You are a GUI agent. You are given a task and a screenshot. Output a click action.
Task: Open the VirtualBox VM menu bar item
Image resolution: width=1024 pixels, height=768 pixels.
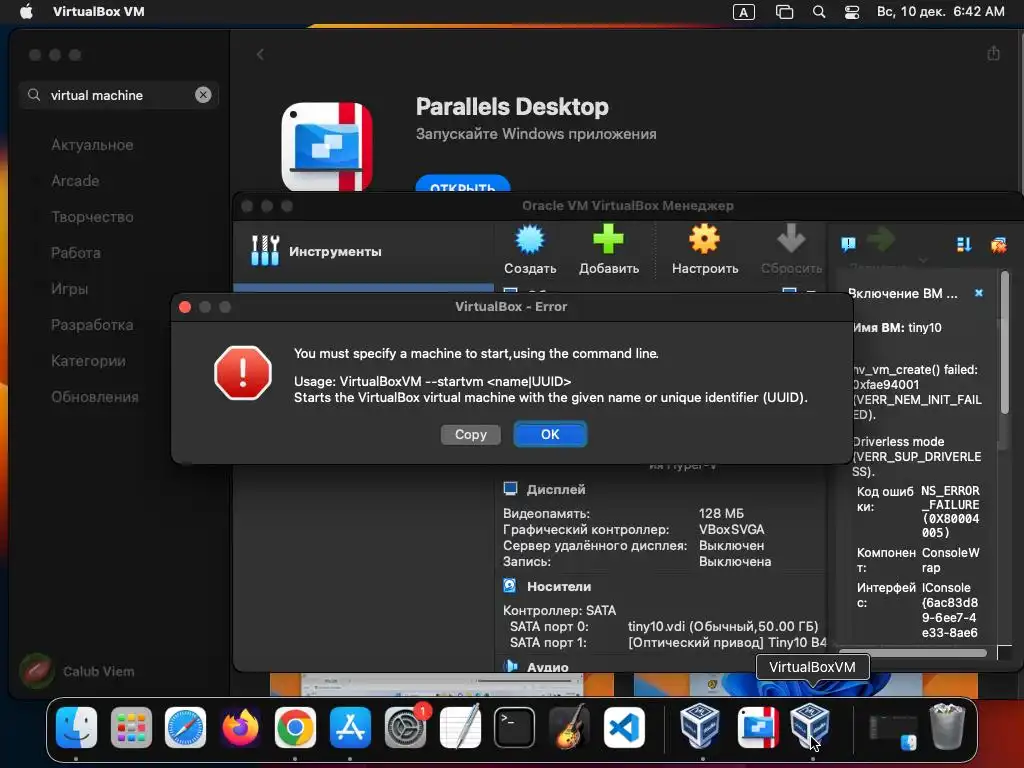tap(99, 11)
